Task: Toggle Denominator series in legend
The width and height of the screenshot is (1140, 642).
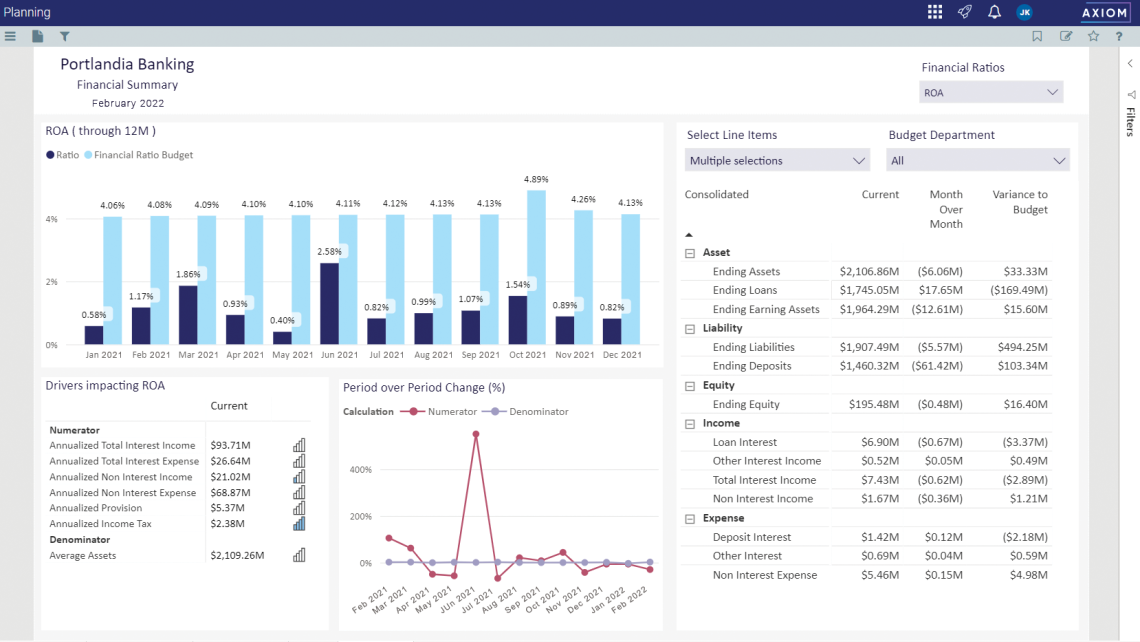Action: [x=526, y=412]
